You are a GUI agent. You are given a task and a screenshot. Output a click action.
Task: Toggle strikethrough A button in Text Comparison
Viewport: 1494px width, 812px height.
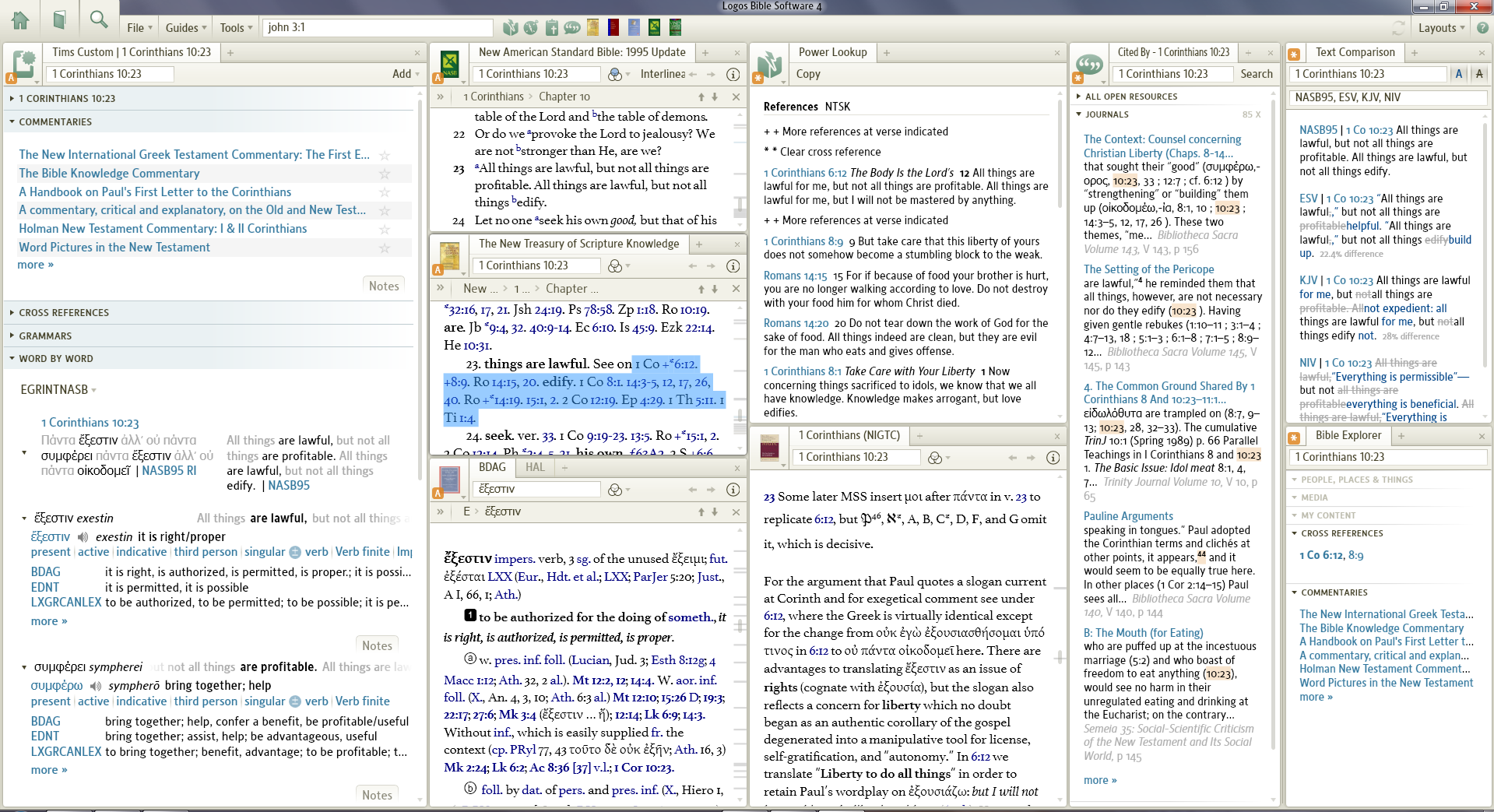click(1479, 74)
